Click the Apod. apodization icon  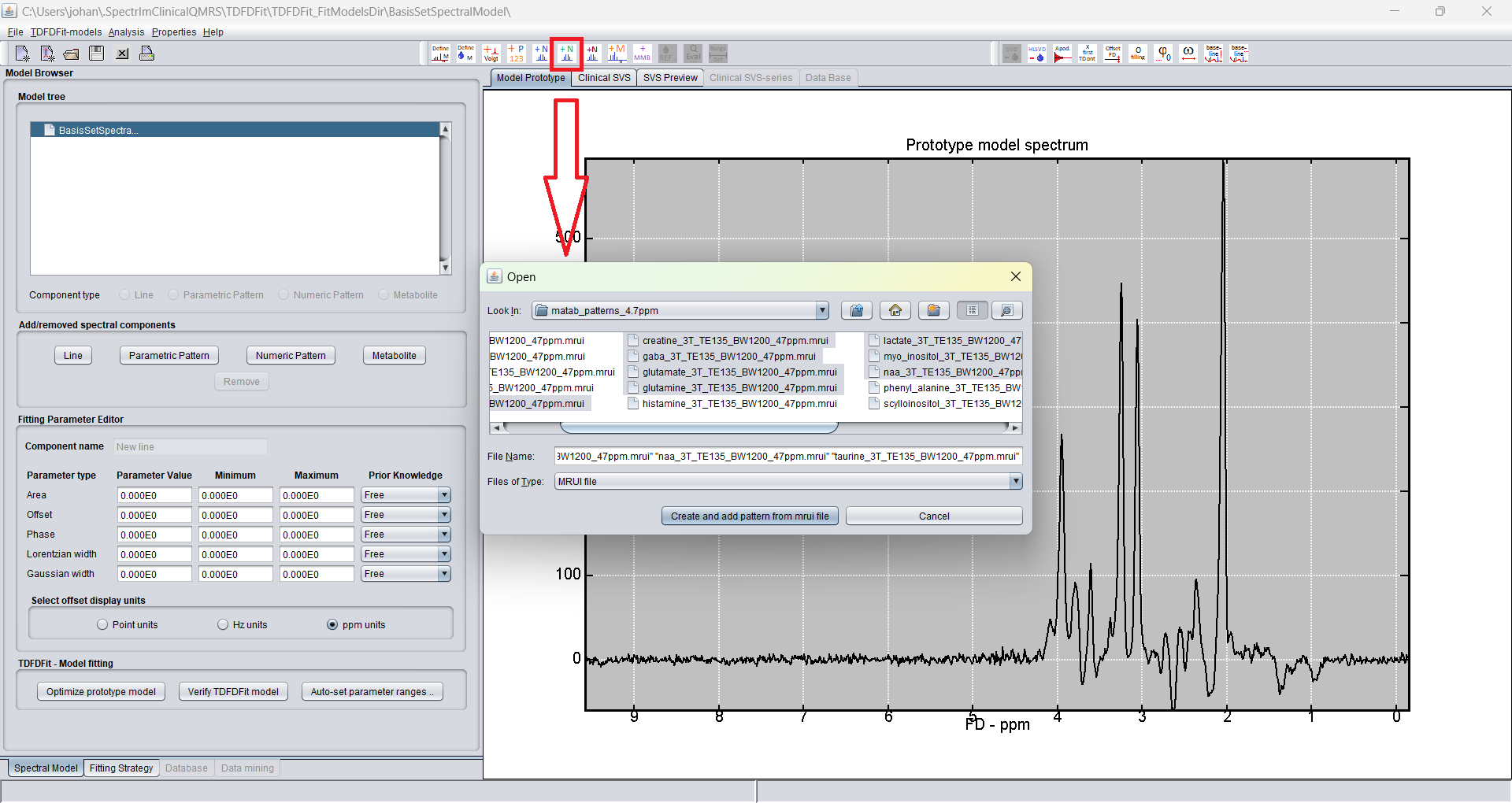click(x=1062, y=53)
